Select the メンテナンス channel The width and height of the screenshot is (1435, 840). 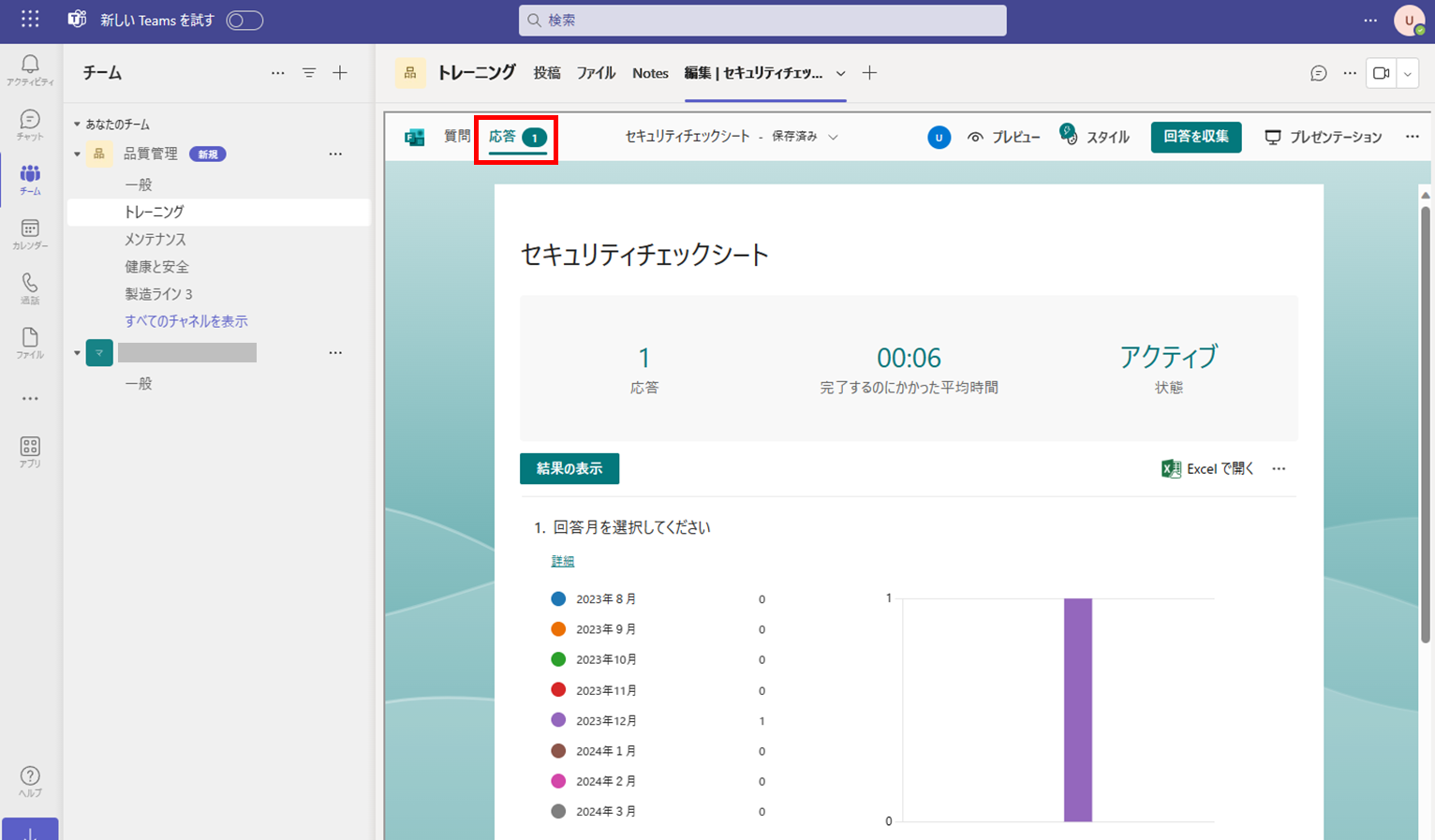tap(155, 240)
